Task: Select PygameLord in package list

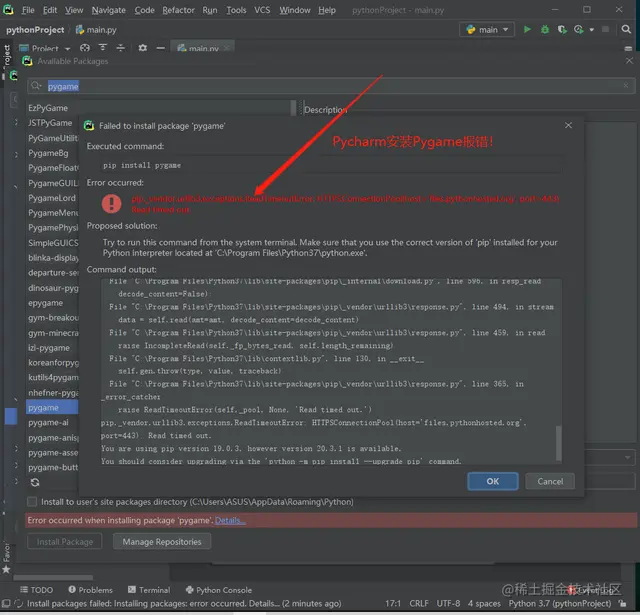Action: point(52,198)
